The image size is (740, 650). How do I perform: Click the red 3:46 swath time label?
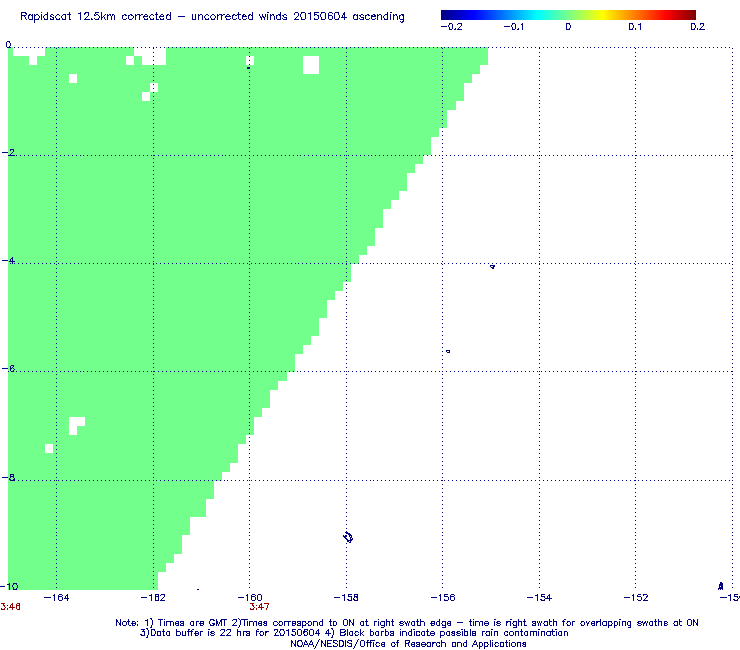(10, 607)
